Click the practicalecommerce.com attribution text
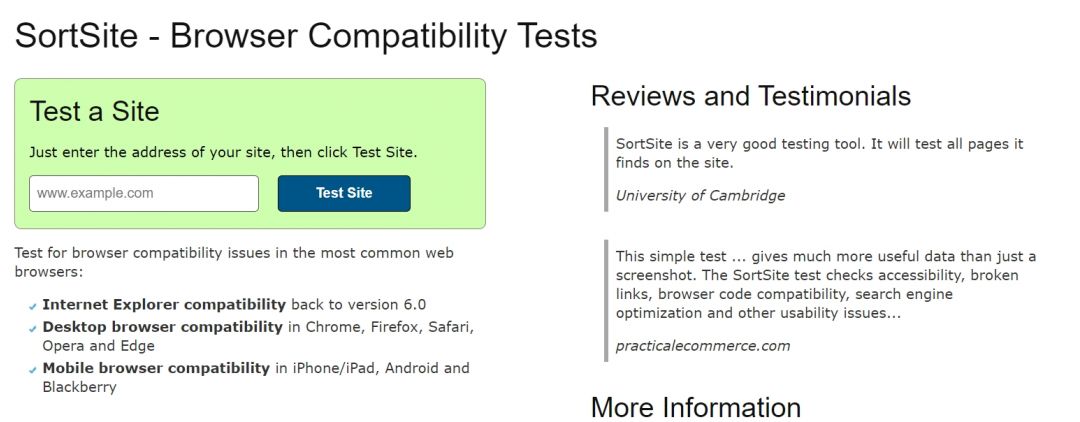The width and height of the screenshot is (1080, 422). point(703,346)
